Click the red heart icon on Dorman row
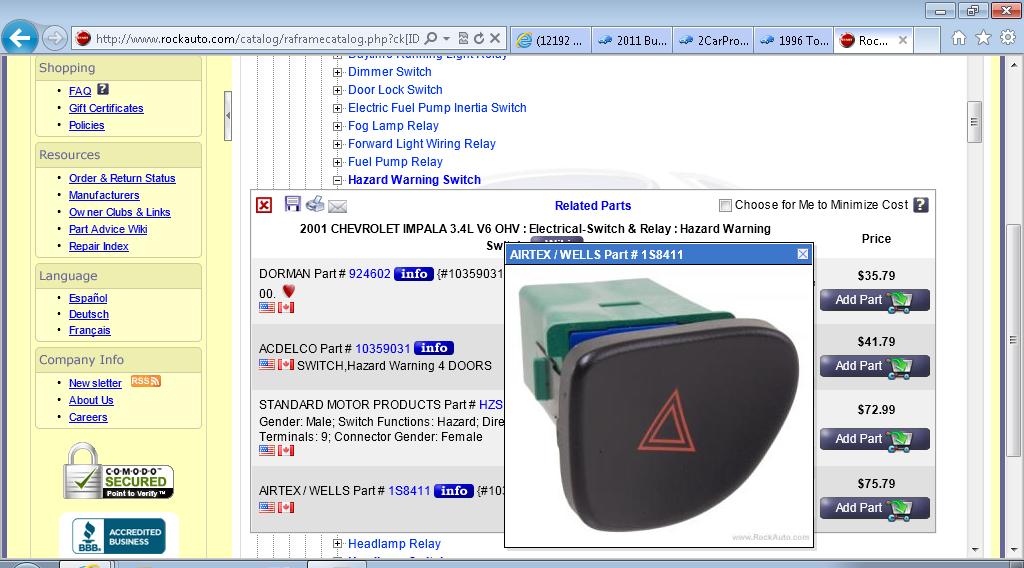The image size is (1024, 568). [x=289, y=291]
